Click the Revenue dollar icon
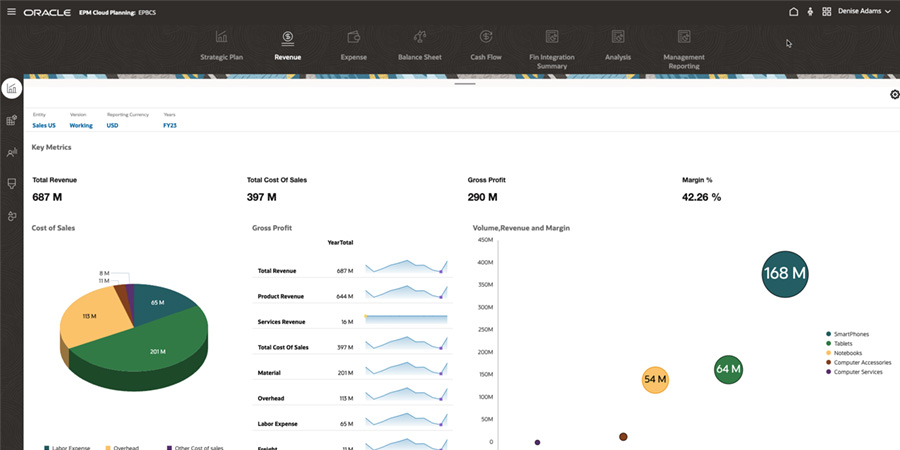Screen dimensions: 900x450 pyautogui.click(x=288, y=37)
